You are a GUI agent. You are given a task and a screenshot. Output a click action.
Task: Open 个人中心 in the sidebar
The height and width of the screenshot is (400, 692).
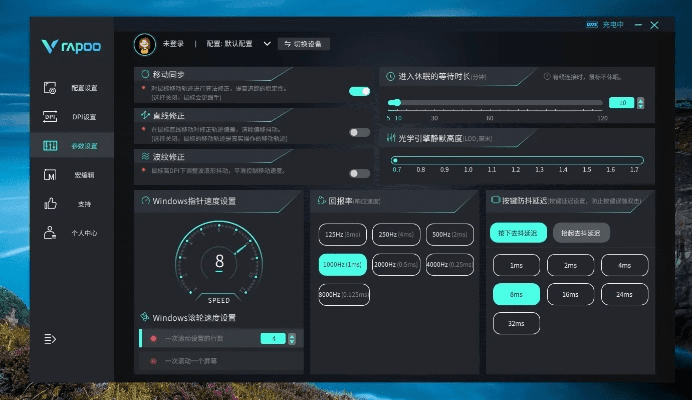pyautogui.click(x=84, y=233)
